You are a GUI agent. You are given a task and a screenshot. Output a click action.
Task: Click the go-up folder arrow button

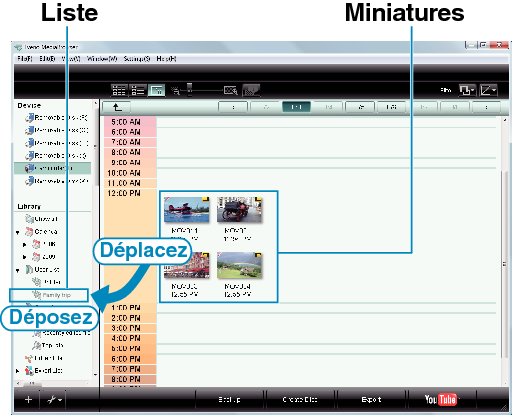[116, 107]
